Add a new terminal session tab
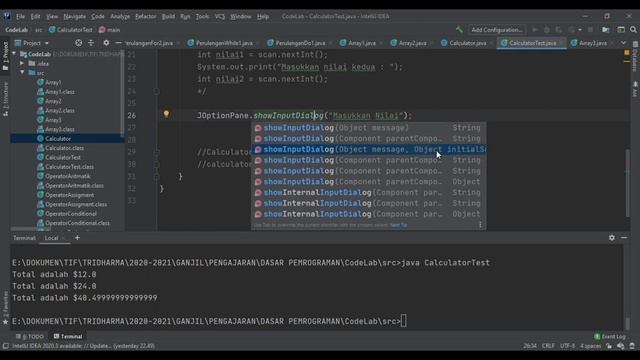This screenshot has width=640, height=360. tap(77, 238)
